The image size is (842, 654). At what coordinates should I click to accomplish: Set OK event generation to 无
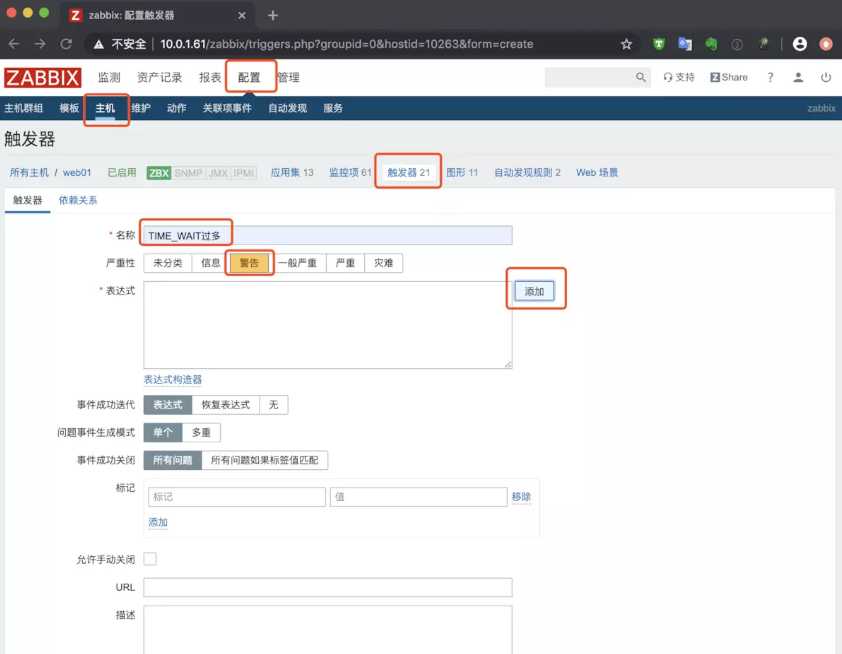tap(273, 405)
